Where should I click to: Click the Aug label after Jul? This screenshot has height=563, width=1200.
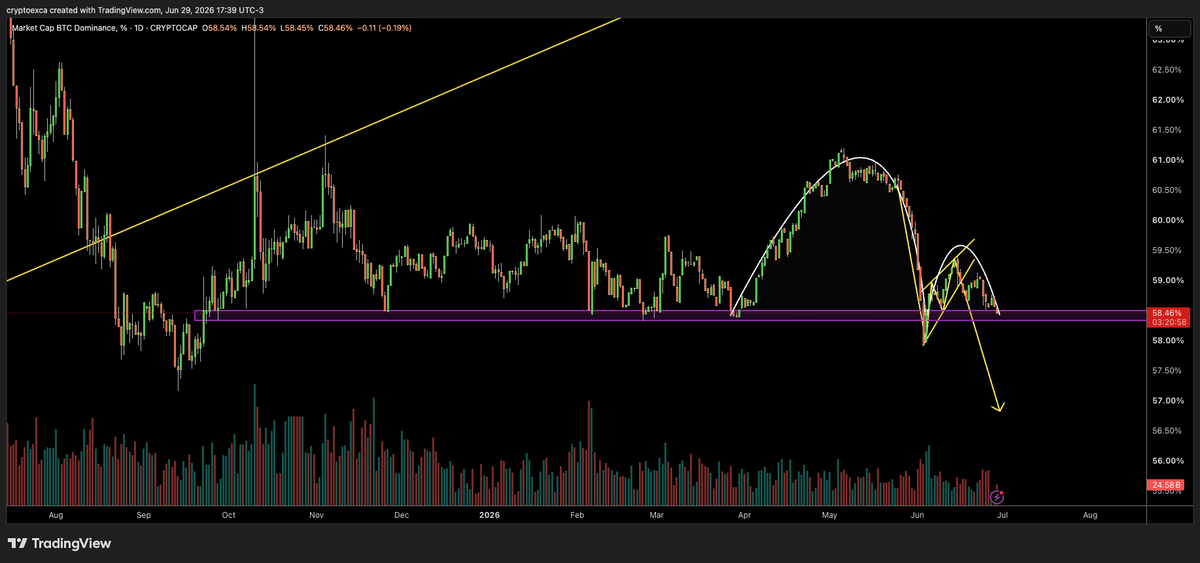[x=1090, y=515]
